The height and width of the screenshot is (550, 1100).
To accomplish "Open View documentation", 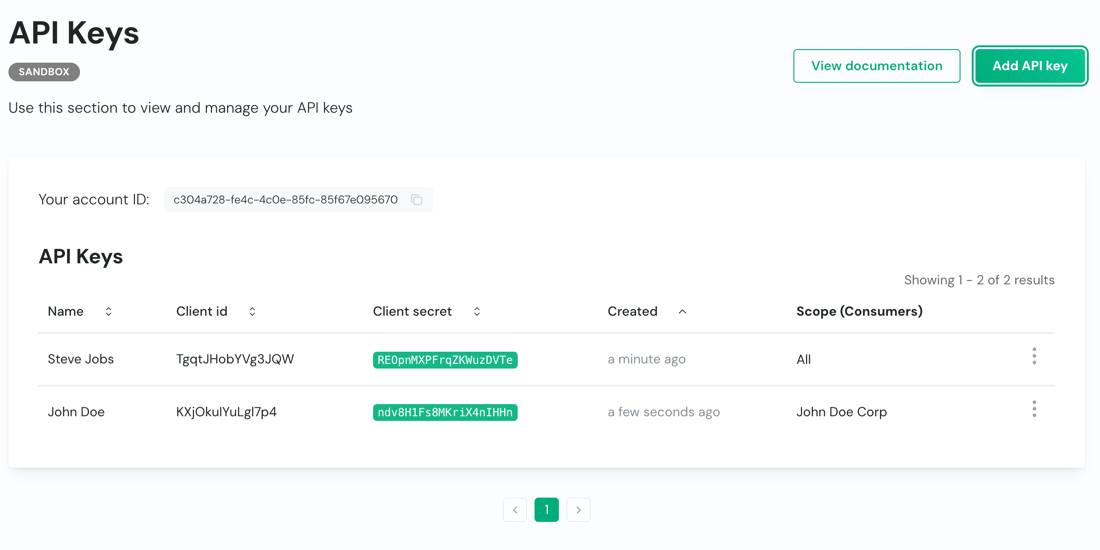I will (877, 66).
